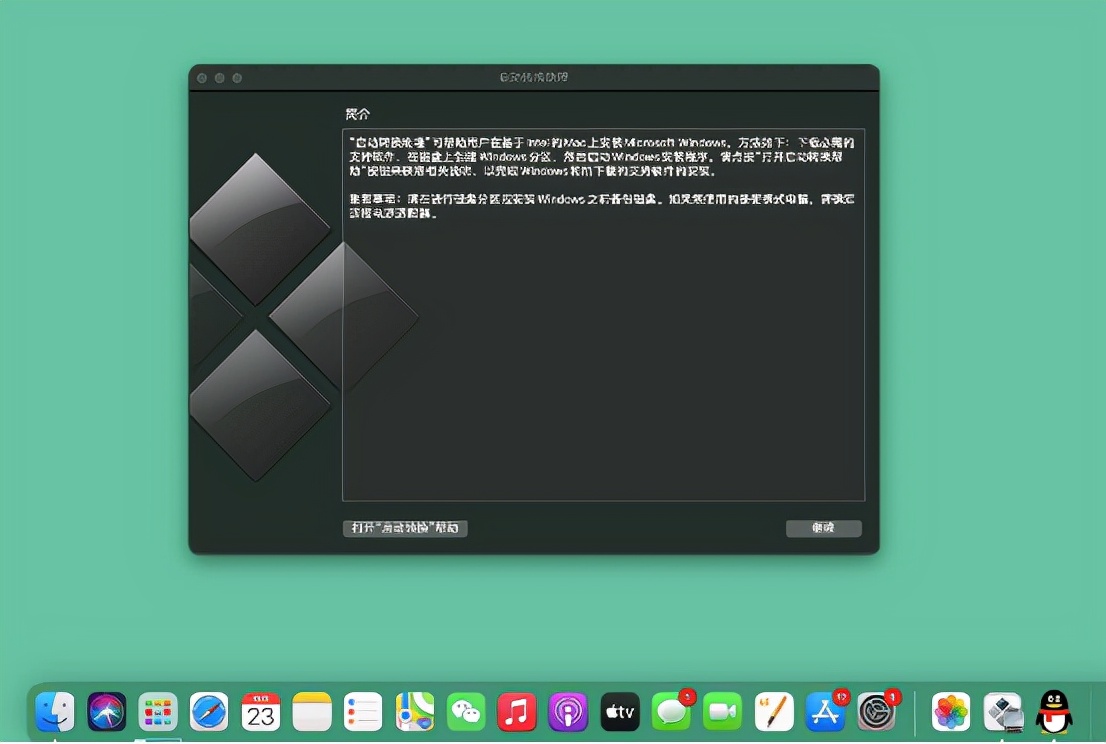Open Launchpad from the Dock
The width and height of the screenshot is (1106, 744).
(158, 711)
